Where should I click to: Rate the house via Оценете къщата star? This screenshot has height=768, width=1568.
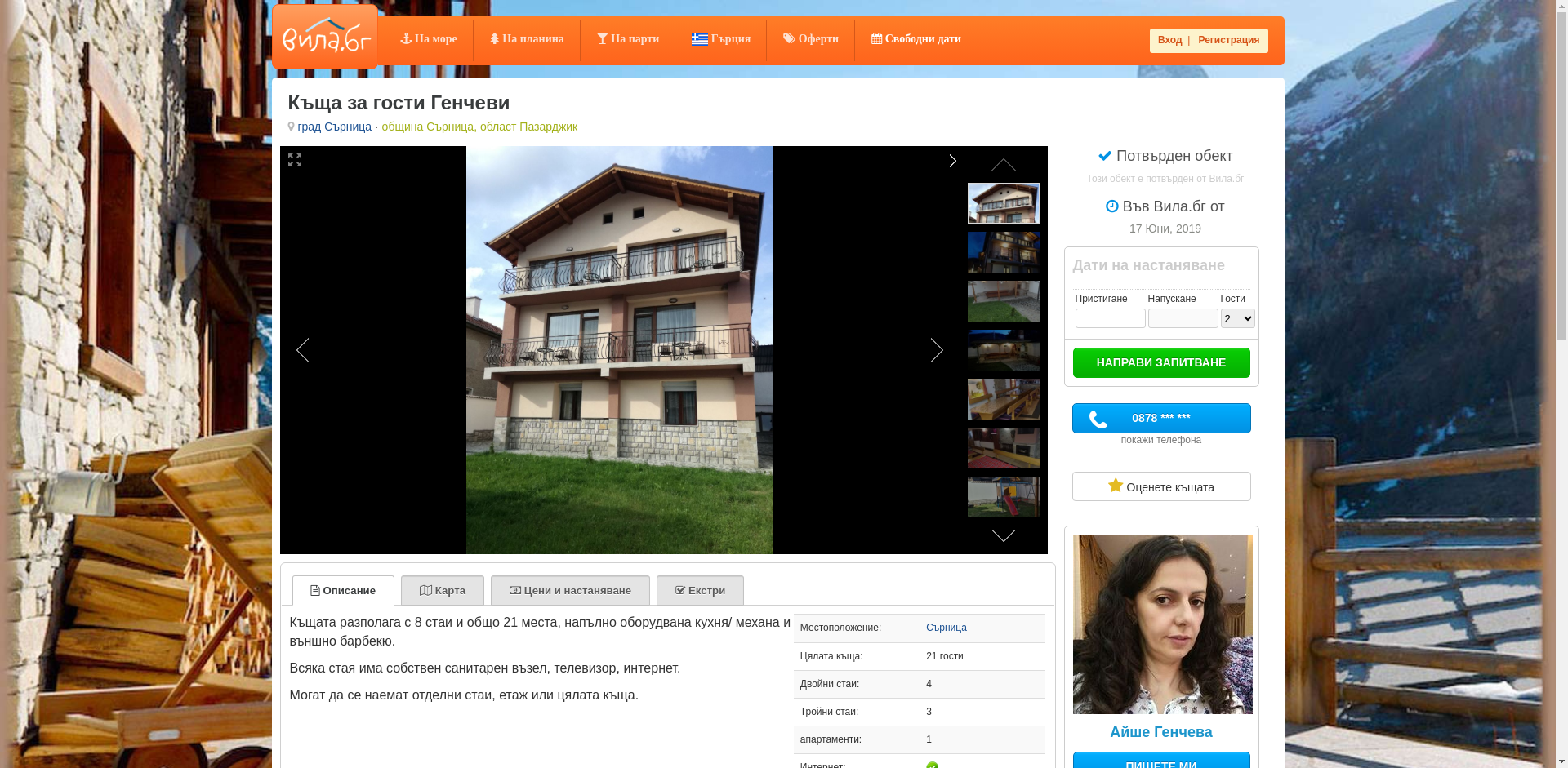click(1114, 486)
